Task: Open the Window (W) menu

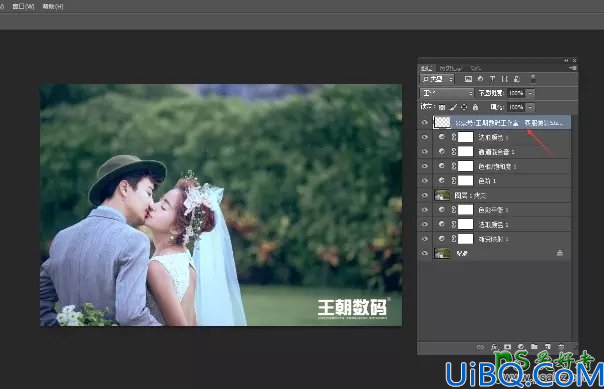Action: tap(23, 6)
